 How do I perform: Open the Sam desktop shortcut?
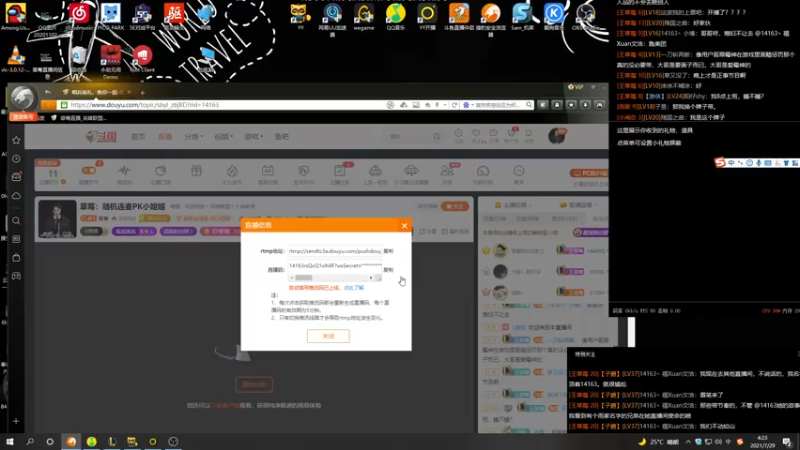(522, 16)
